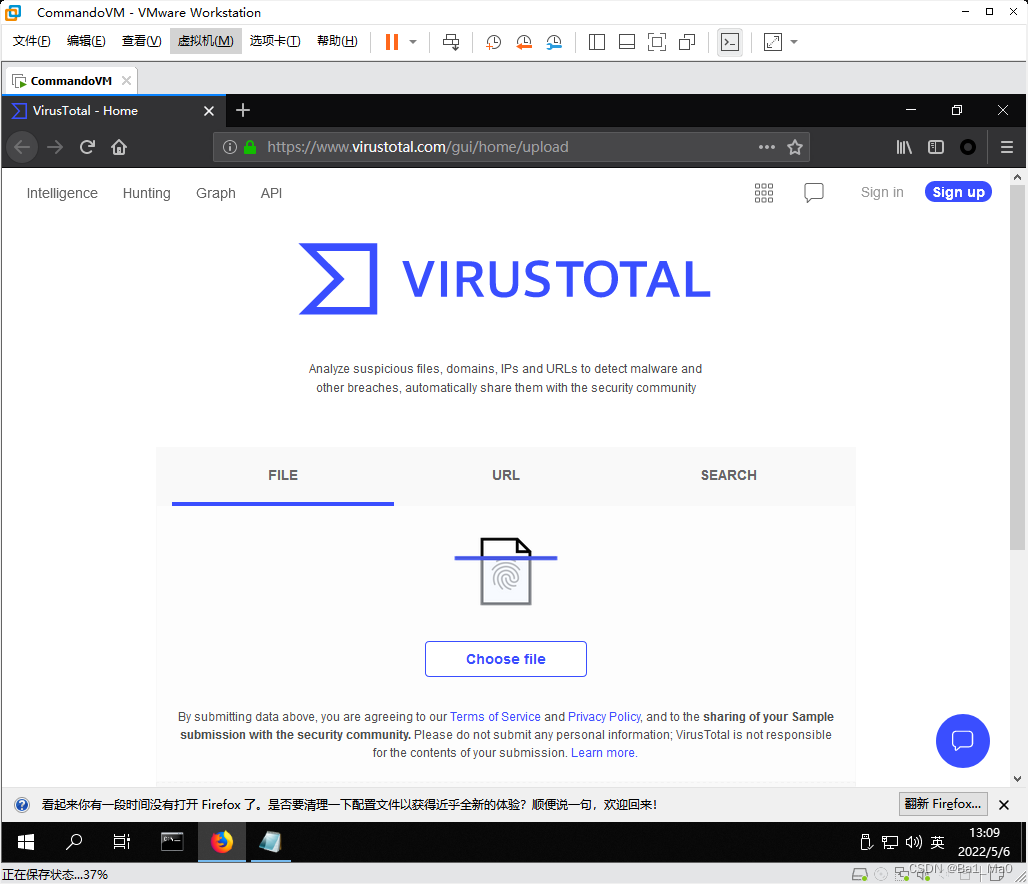The width and height of the screenshot is (1028, 884).
Task: Open the Firefox hamburger menu
Action: (1007, 147)
